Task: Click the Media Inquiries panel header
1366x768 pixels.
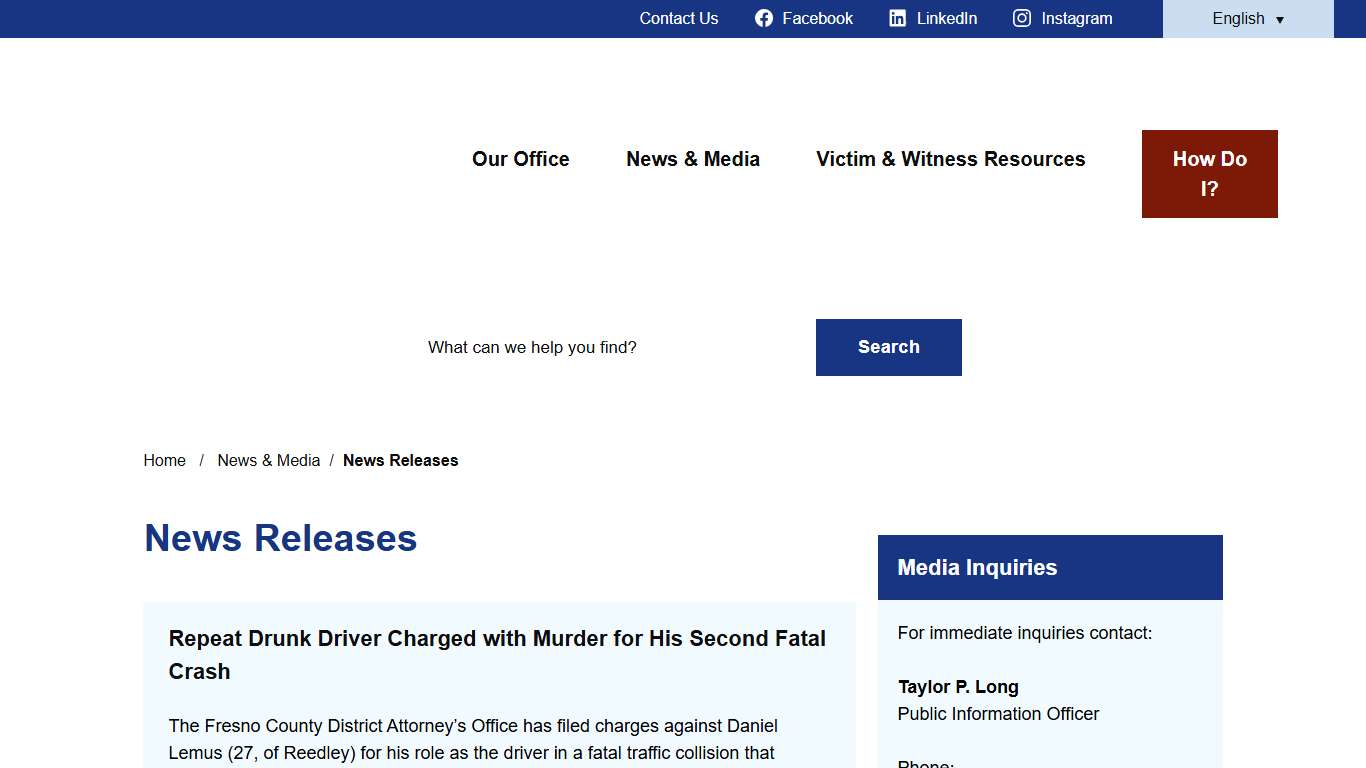Action: point(977,567)
